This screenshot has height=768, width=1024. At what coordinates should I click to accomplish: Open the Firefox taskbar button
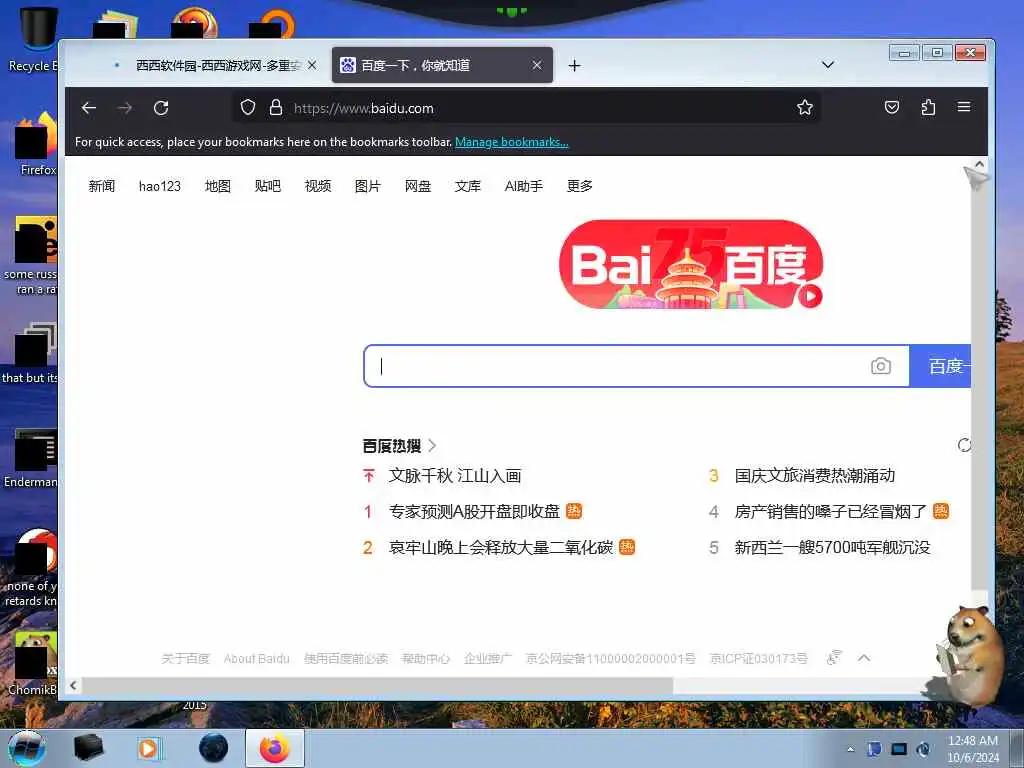[275, 748]
